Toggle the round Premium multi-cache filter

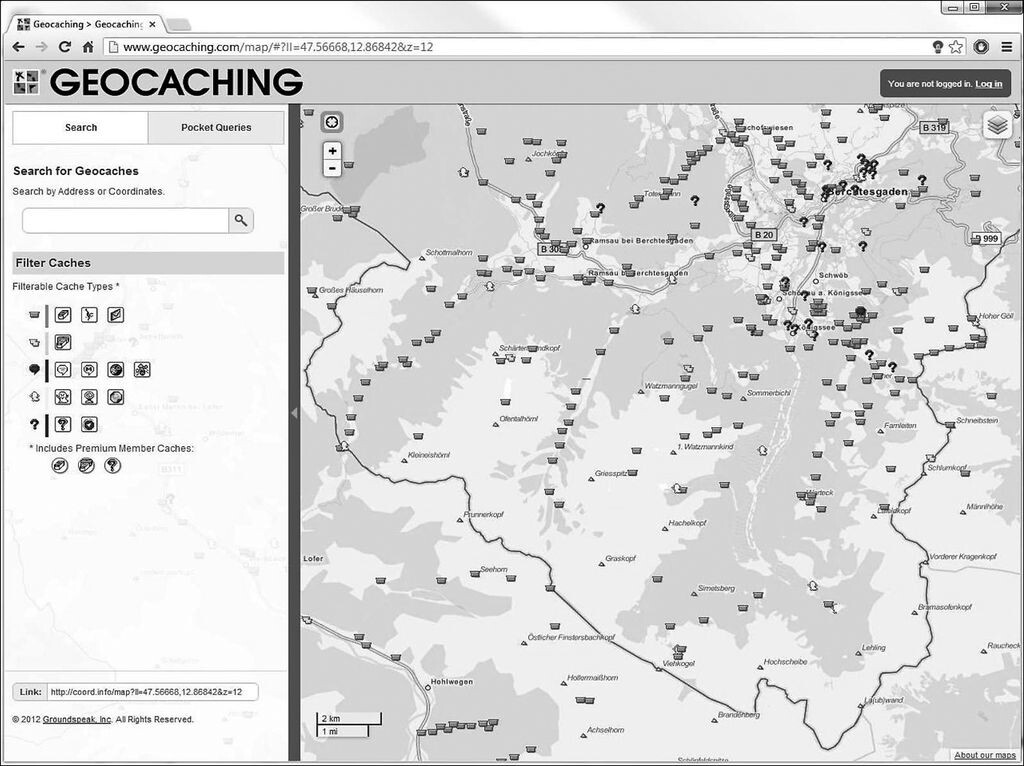tap(86, 466)
